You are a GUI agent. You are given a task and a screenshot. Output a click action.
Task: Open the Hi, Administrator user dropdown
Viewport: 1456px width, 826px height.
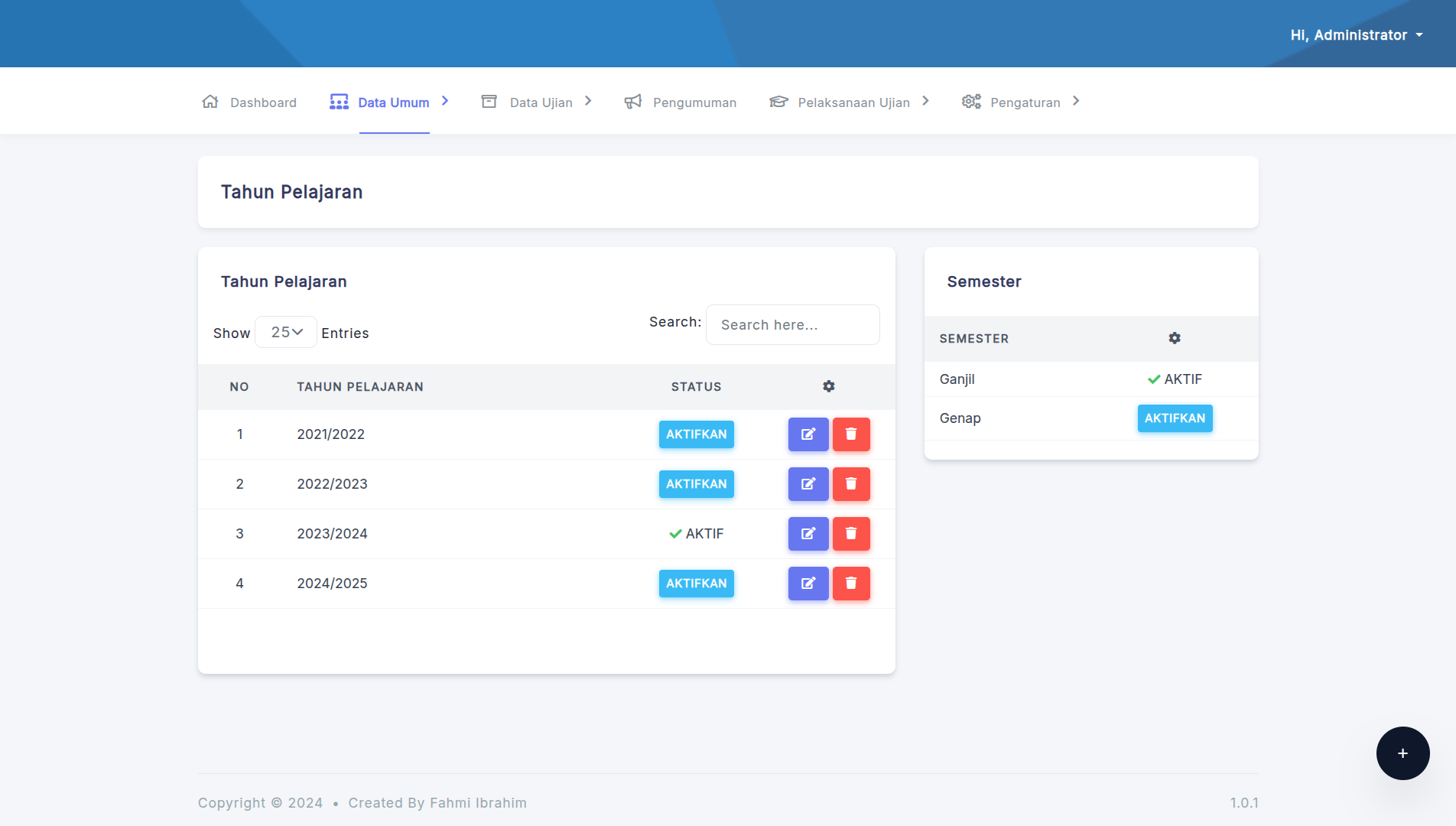tap(1357, 35)
